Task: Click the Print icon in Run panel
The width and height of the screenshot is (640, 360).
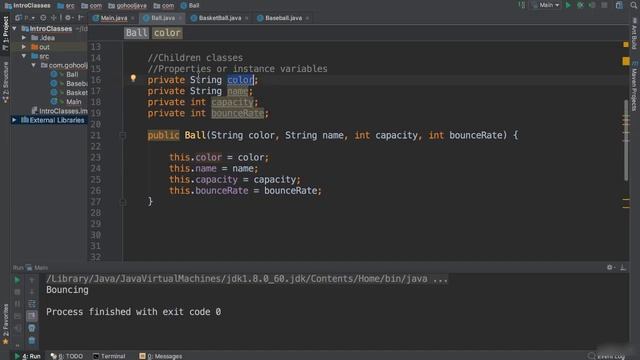Action: pos(32,328)
